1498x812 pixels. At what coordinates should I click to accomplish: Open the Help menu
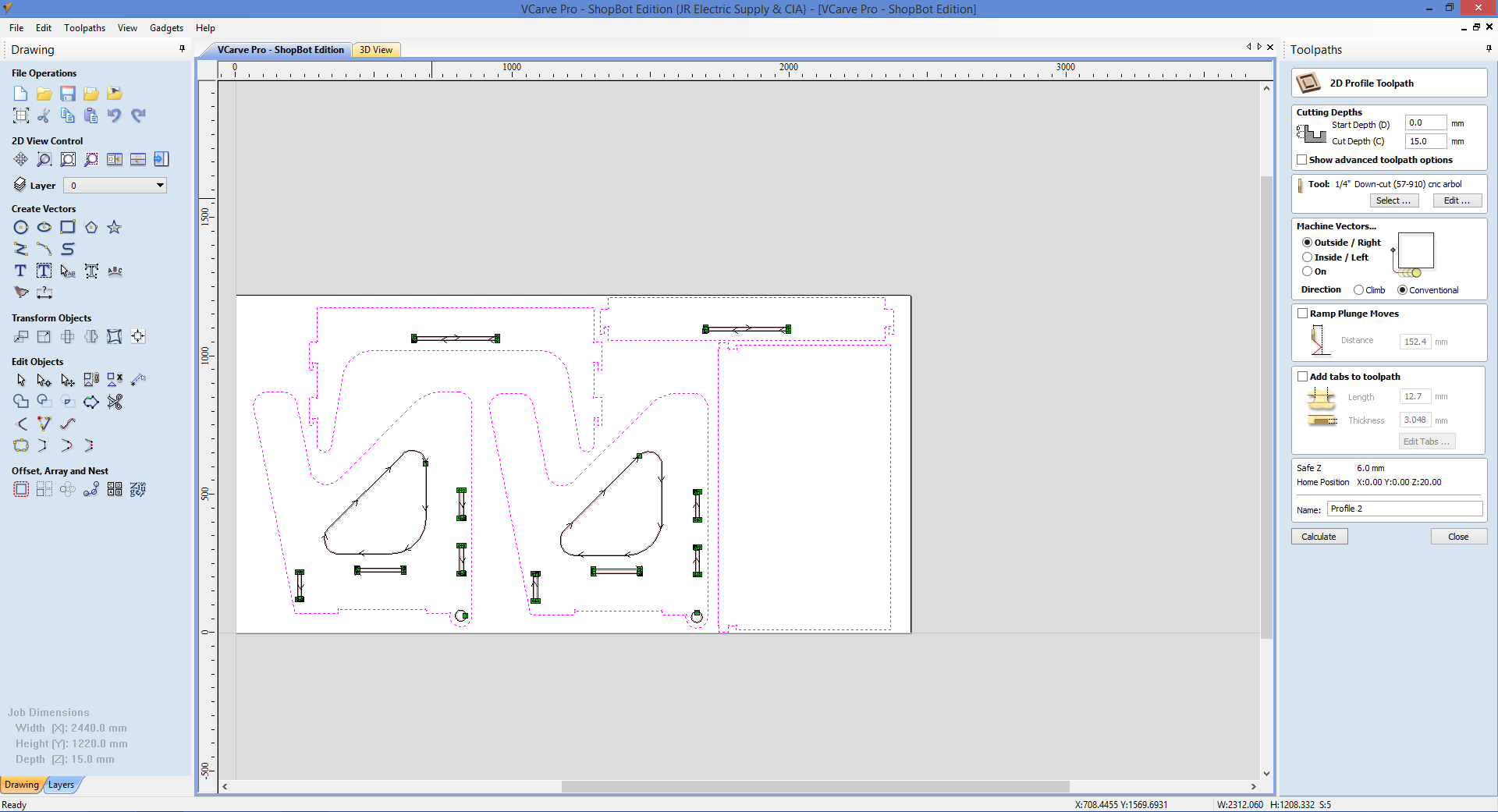click(x=205, y=28)
